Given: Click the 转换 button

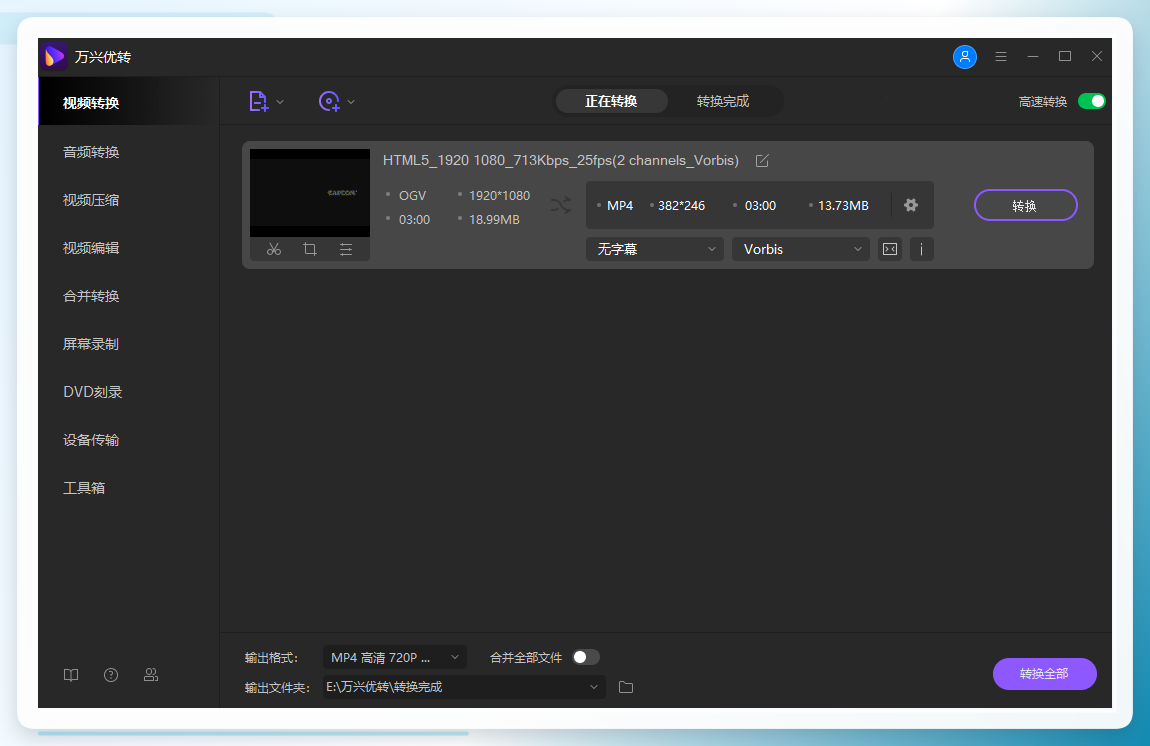Looking at the screenshot, I should coord(1025,205).
